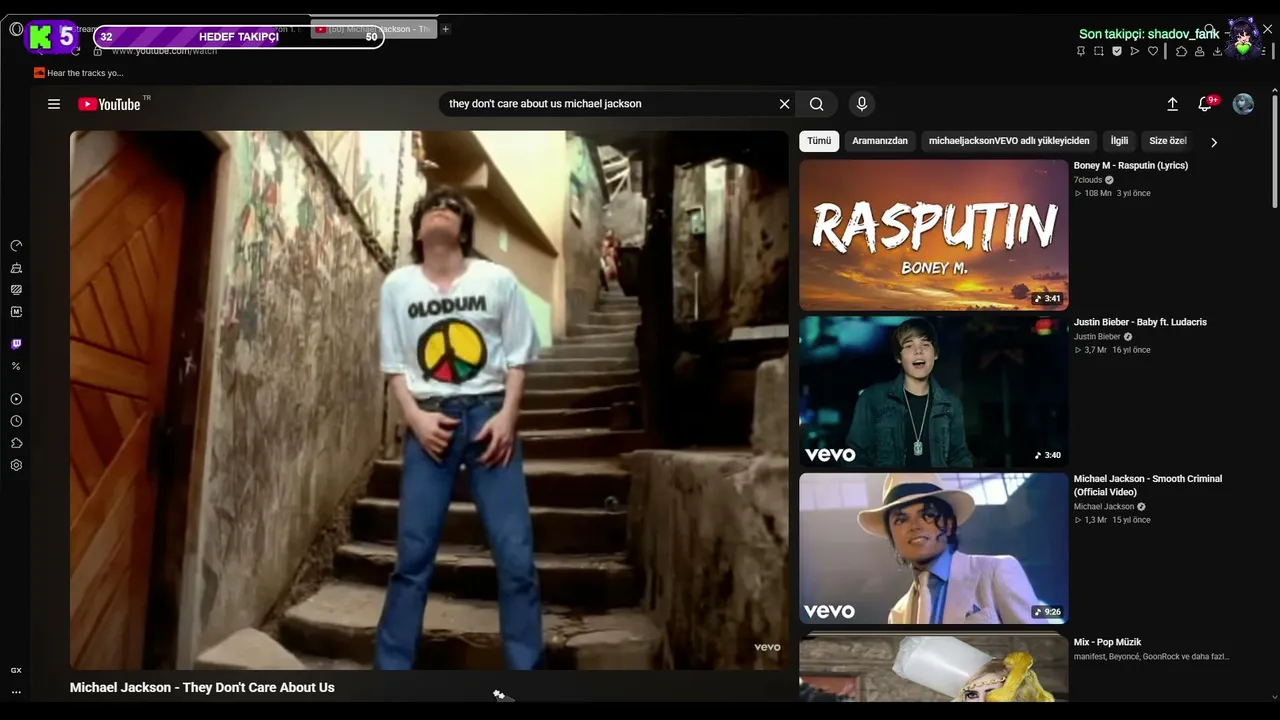Open the YouTube upload/create button
Viewport: 1280px width, 720px height.
pos(1173,104)
